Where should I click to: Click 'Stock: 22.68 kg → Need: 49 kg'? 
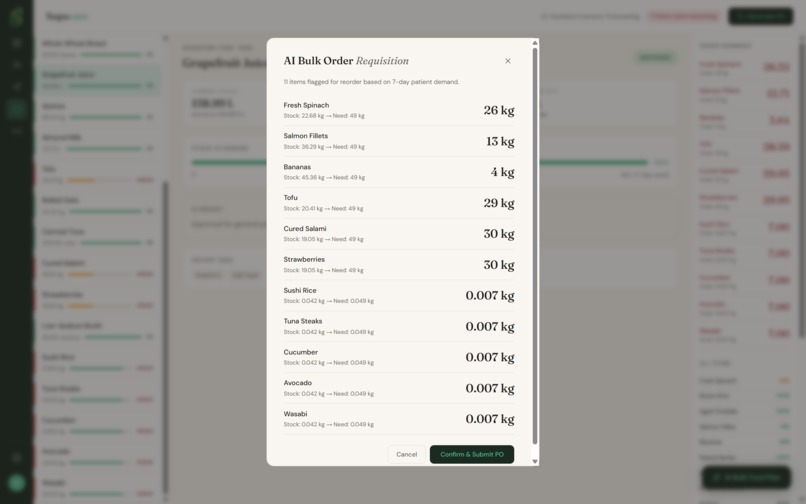(324, 116)
